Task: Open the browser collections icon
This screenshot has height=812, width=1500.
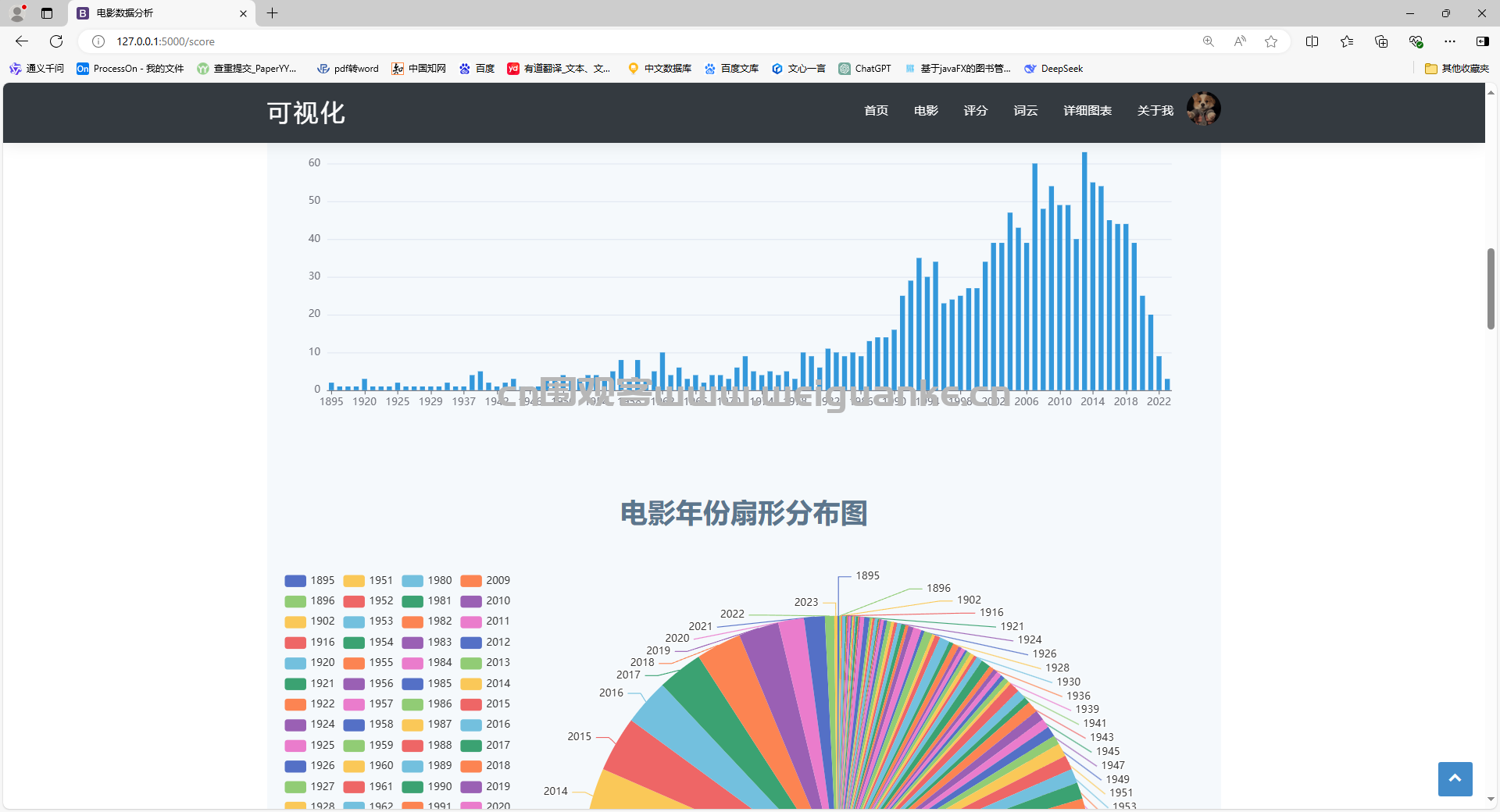Action: pos(1381,41)
